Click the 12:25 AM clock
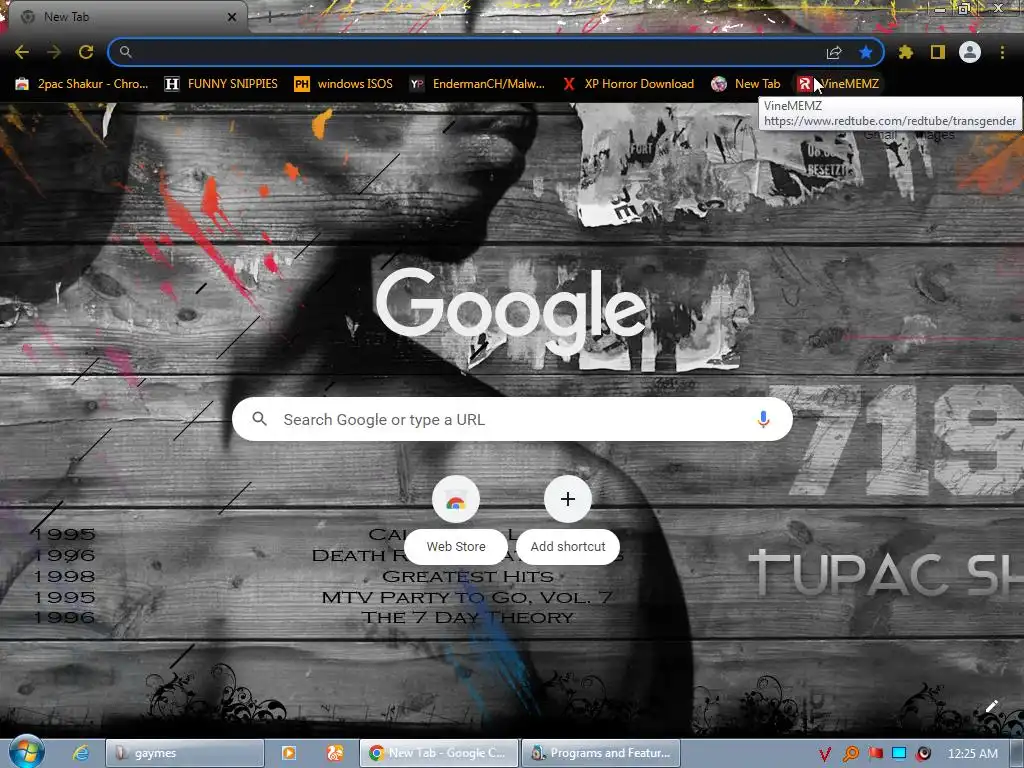 point(972,754)
